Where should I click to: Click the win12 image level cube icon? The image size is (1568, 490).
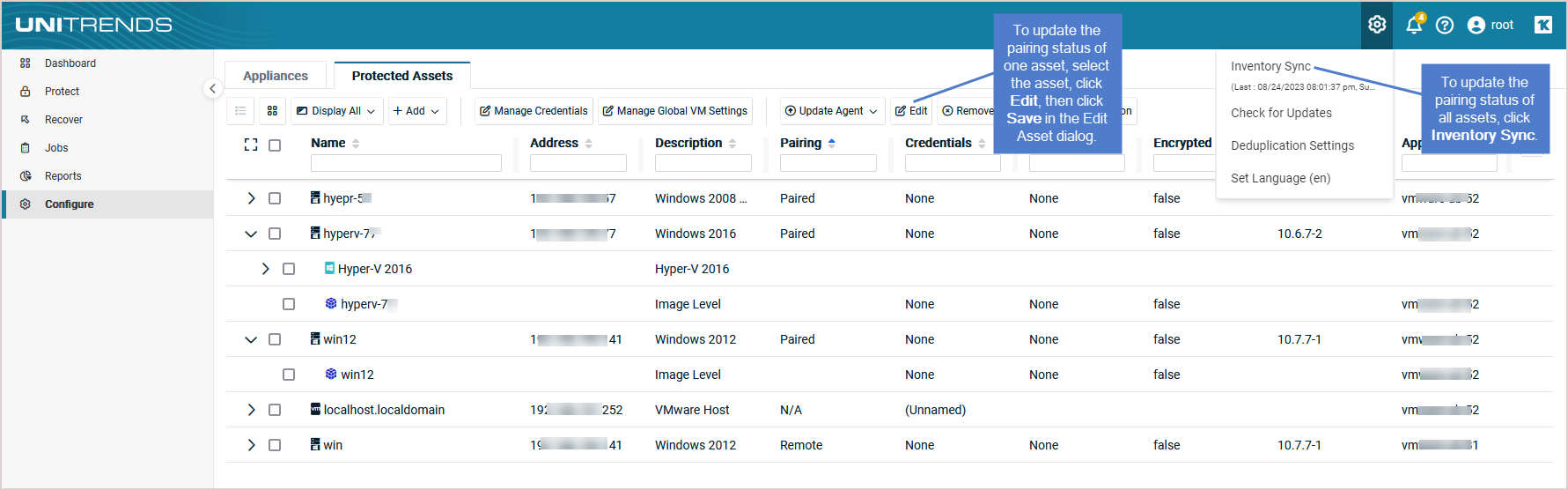click(x=331, y=374)
